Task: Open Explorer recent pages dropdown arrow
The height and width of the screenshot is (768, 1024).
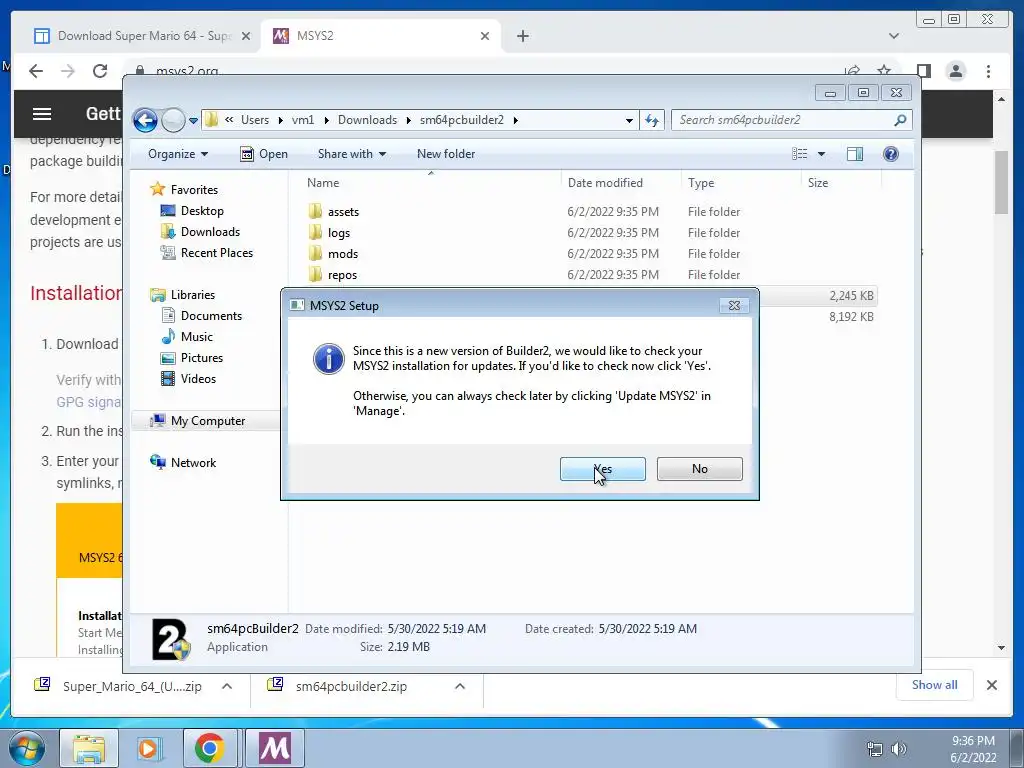Action: (193, 121)
